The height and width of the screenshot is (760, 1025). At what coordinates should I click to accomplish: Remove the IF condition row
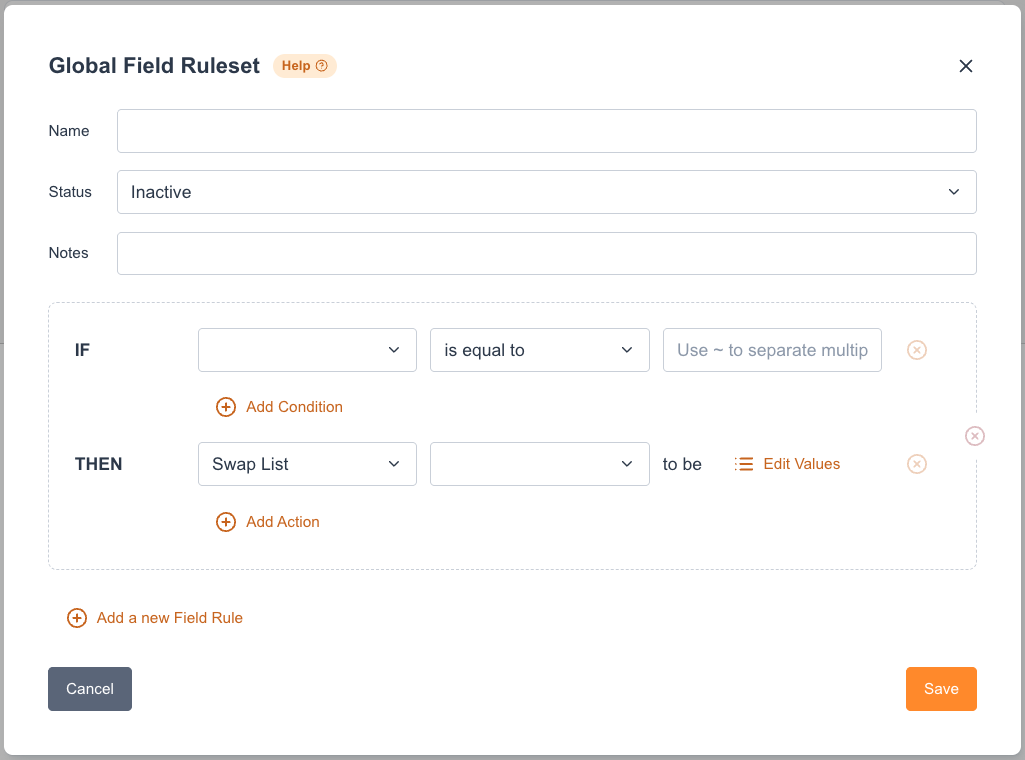(917, 350)
